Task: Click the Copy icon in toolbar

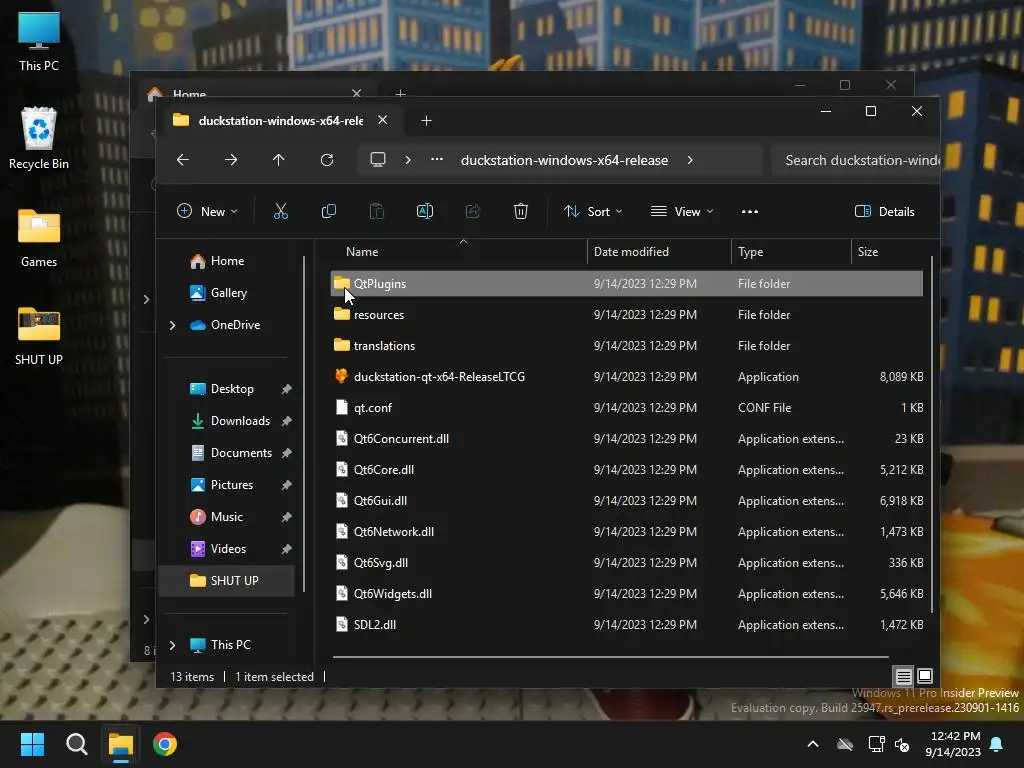Action: coord(328,211)
